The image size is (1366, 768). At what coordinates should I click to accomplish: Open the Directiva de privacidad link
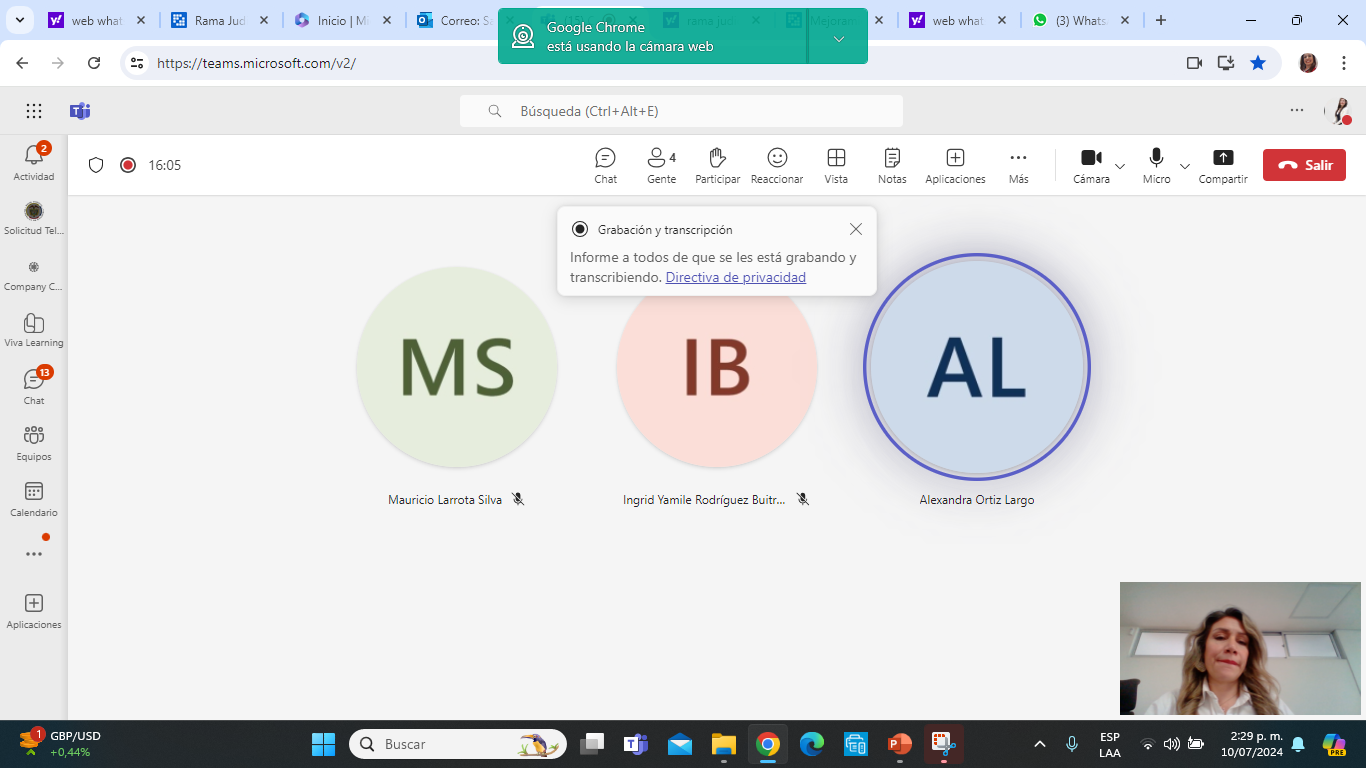[x=735, y=277]
